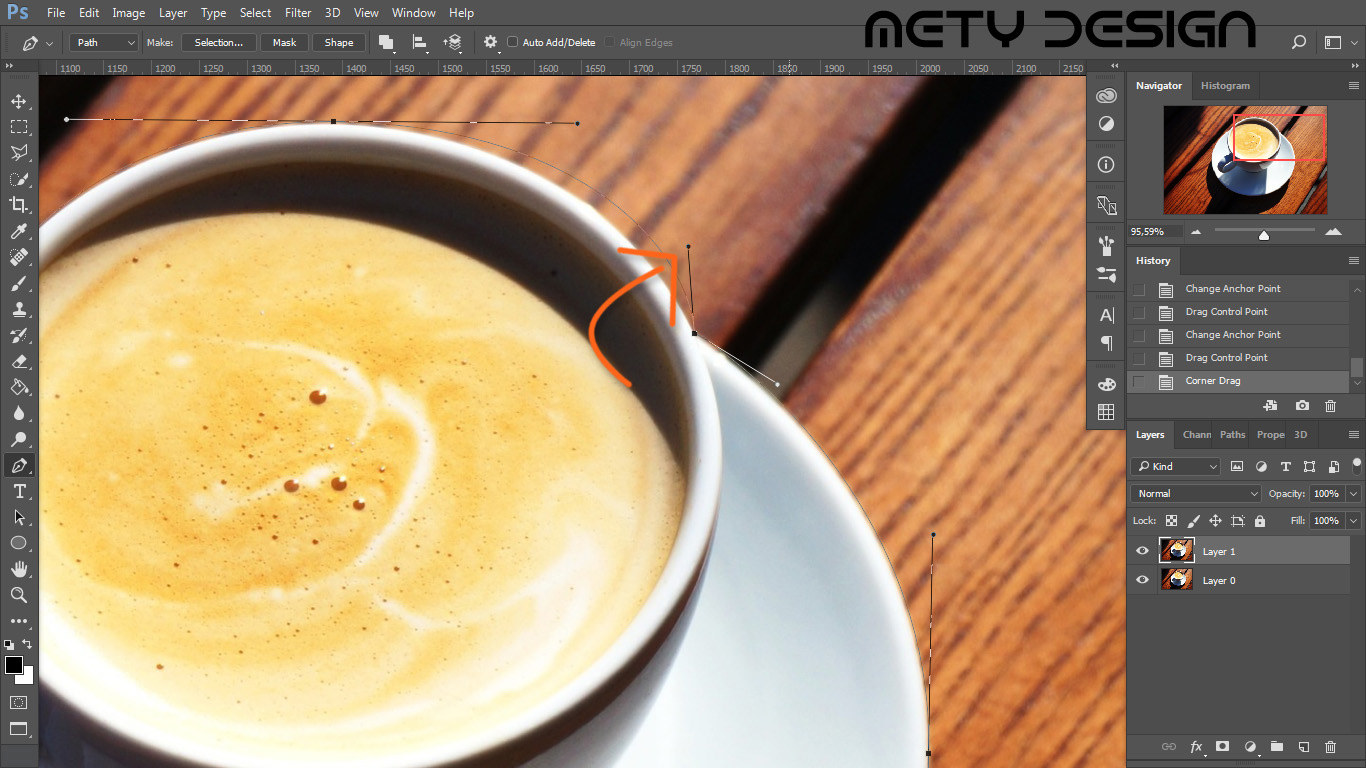Select the Blur tool

(18, 413)
